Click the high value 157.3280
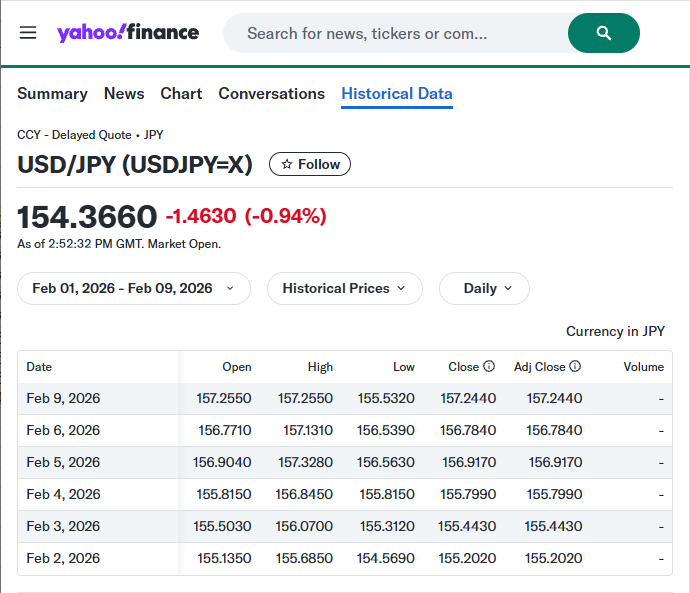This screenshot has height=593, width=690. (305, 462)
